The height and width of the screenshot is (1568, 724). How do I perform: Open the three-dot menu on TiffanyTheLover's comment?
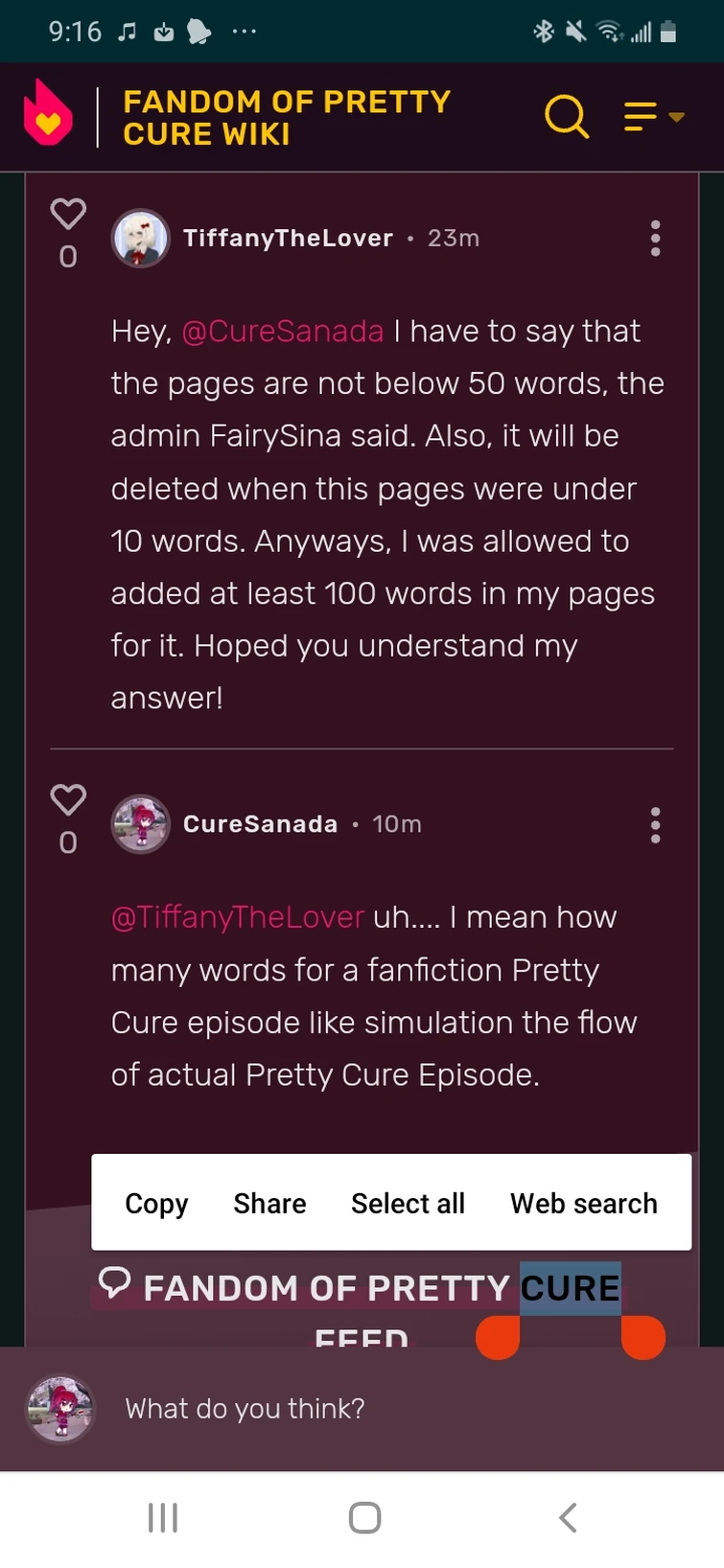(x=655, y=238)
